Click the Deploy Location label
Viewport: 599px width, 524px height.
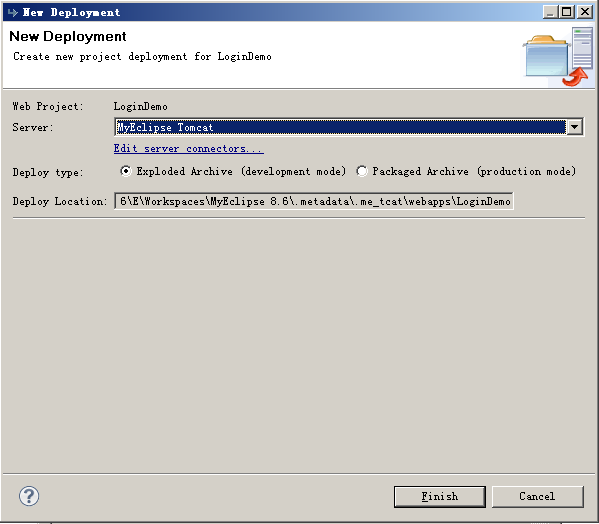[x=60, y=201]
